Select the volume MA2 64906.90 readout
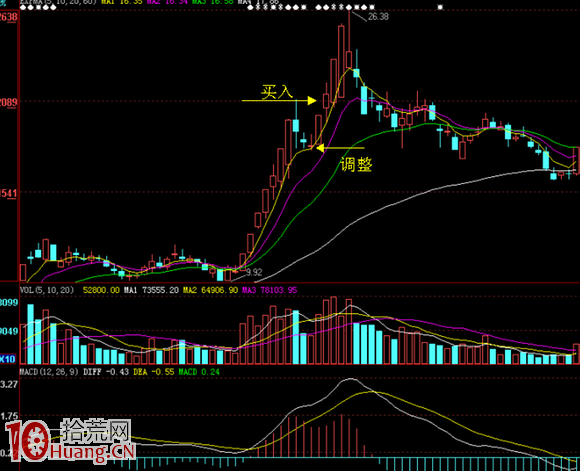This screenshot has height=471, width=580. [x=210, y=290]
